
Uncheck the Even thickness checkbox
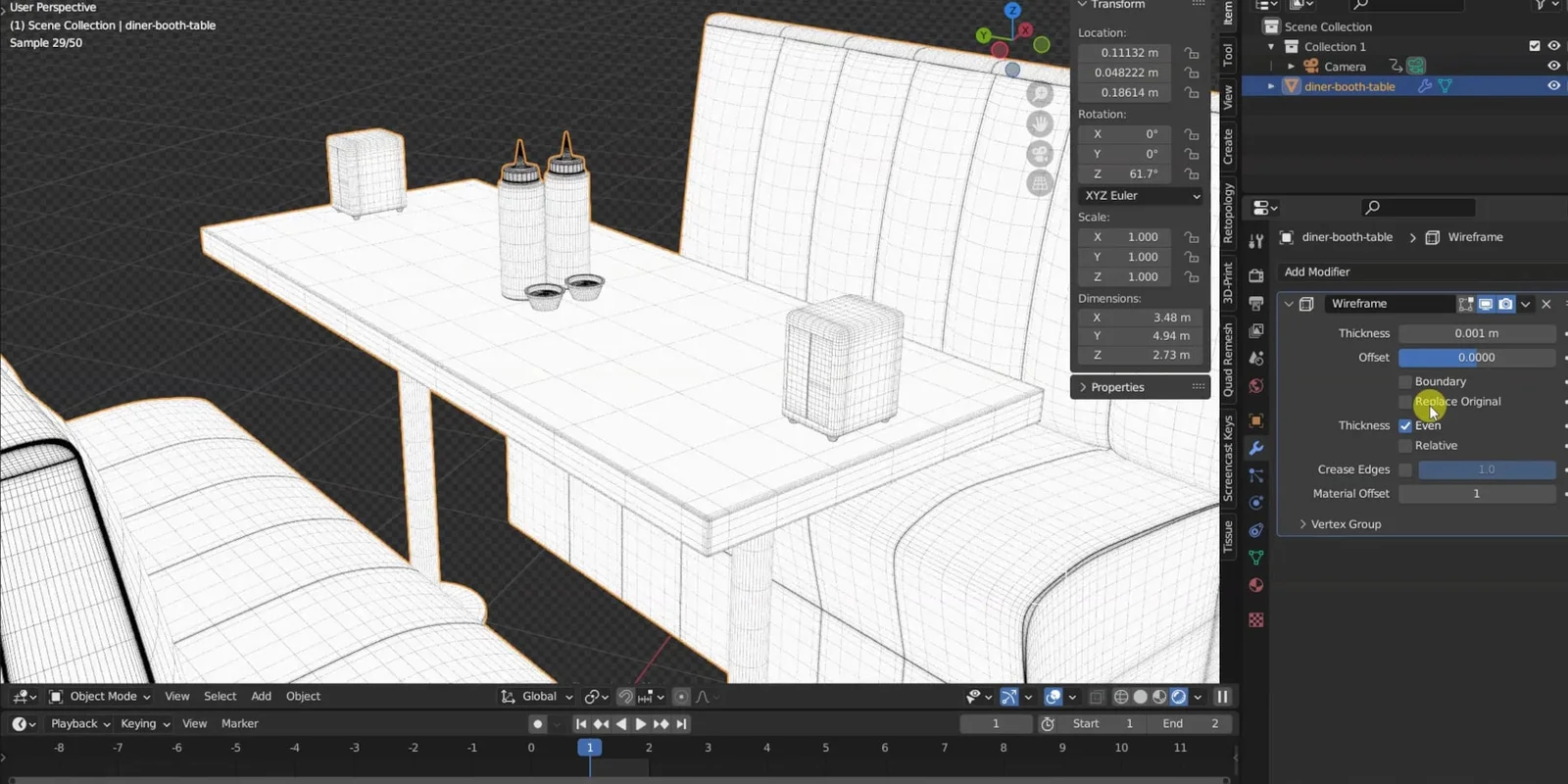click(x=1405, y=425)
